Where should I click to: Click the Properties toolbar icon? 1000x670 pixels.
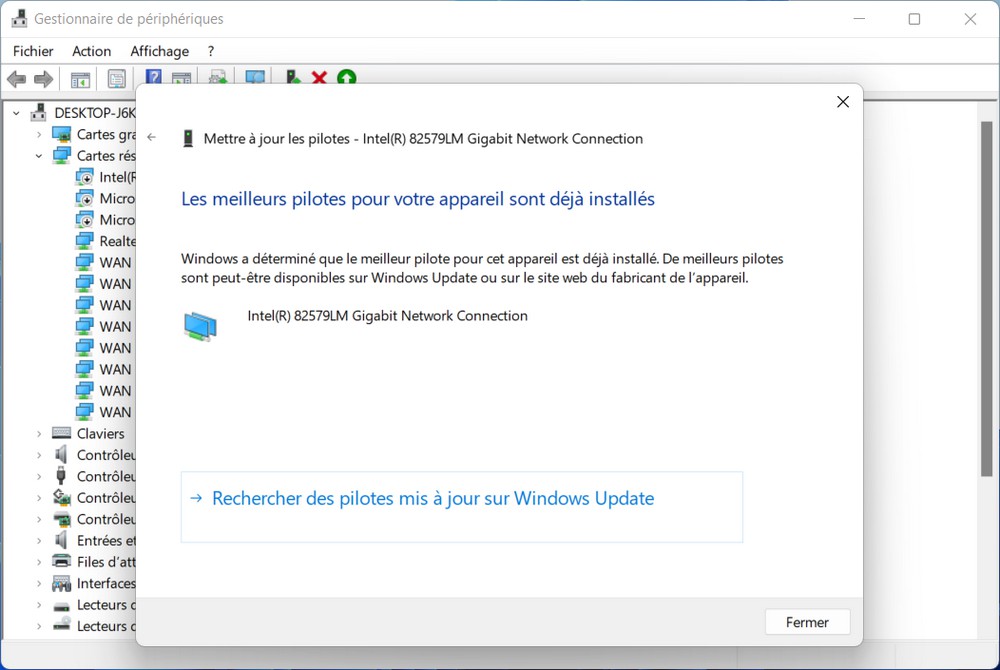117,79
